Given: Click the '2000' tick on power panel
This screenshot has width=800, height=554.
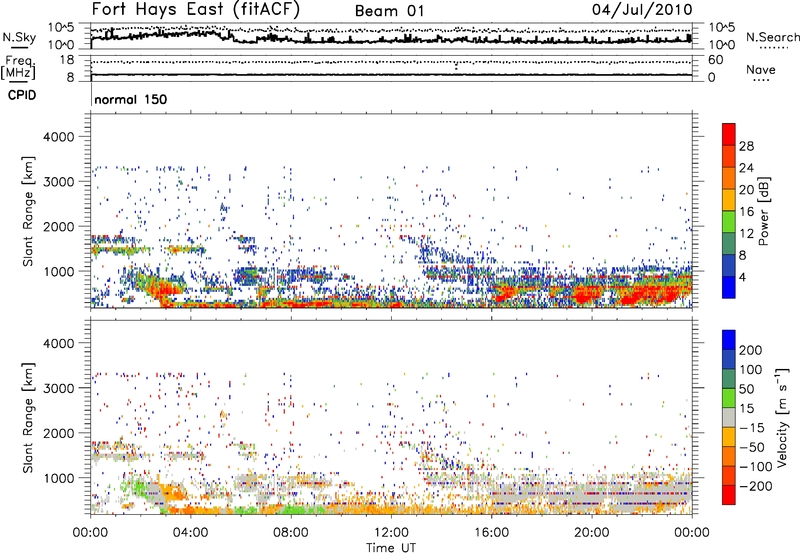Looking at the screenshot, I should (x=59, y=226).
